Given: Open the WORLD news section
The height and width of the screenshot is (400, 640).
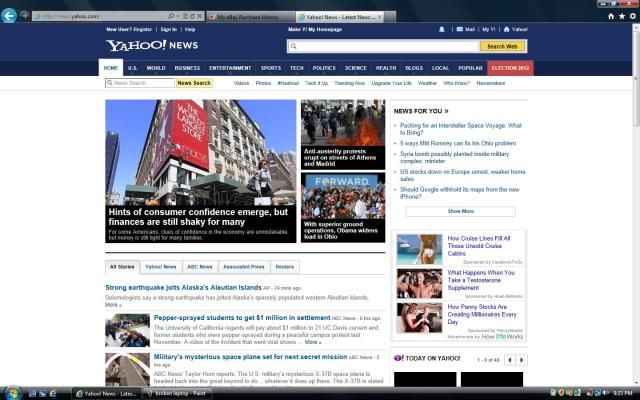Looking at the screenshot, I should [x=156, y=68].
